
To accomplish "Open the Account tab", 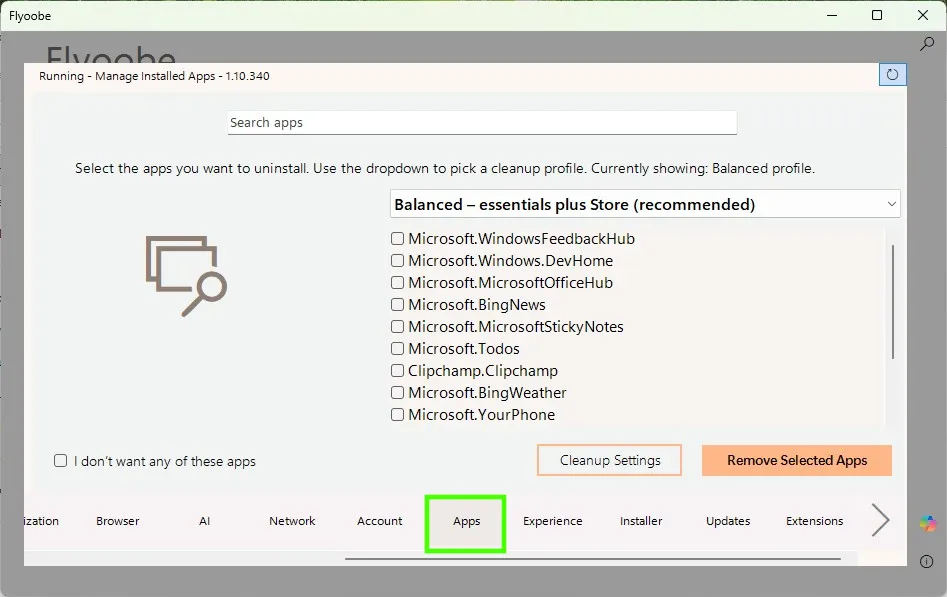I will click(x=379, y=521).
